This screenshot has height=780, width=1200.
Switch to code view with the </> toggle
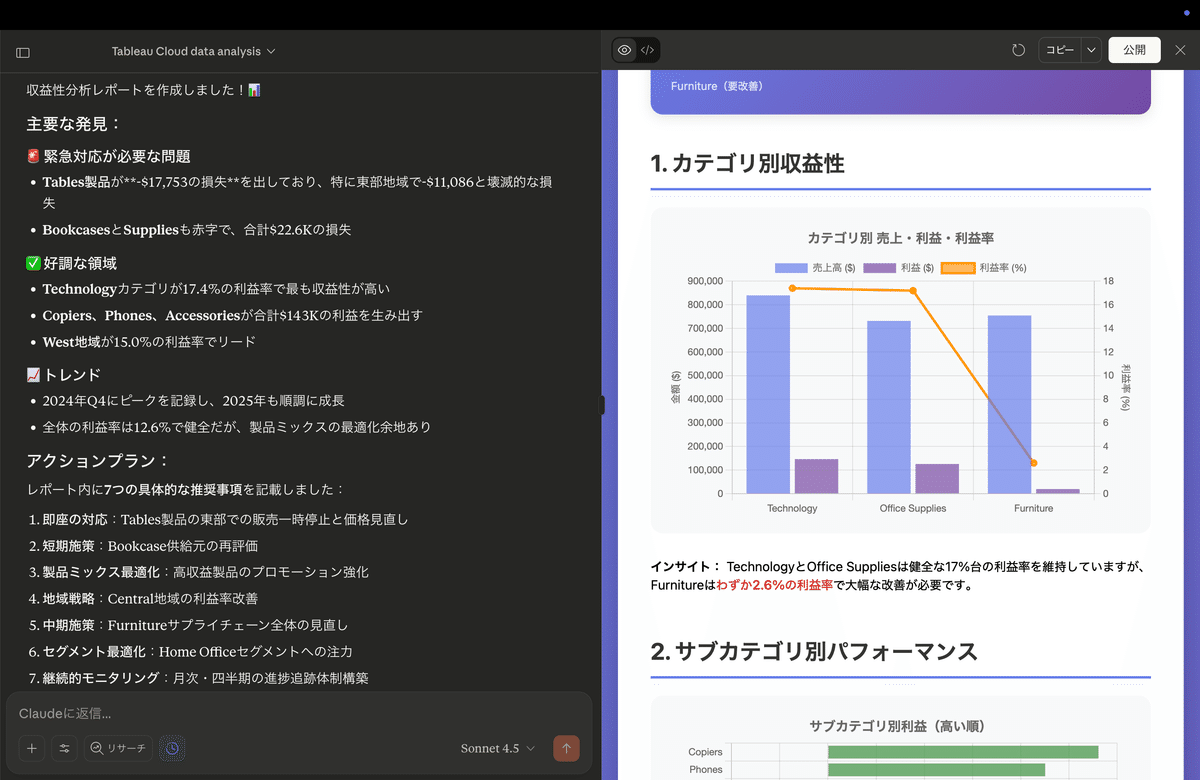[x=647, y=49]
